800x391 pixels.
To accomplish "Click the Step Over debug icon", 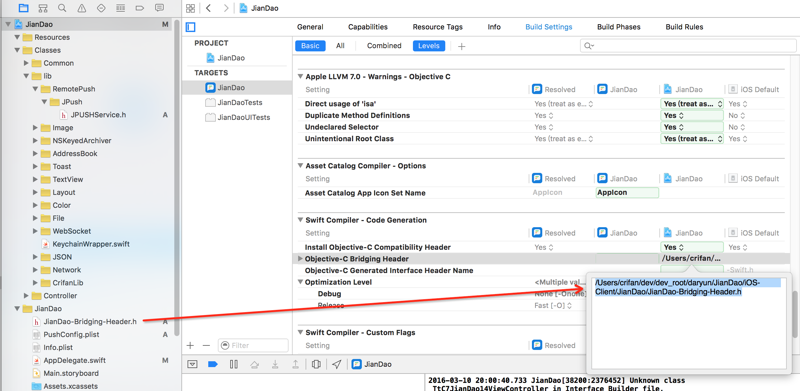I will 254,364.
